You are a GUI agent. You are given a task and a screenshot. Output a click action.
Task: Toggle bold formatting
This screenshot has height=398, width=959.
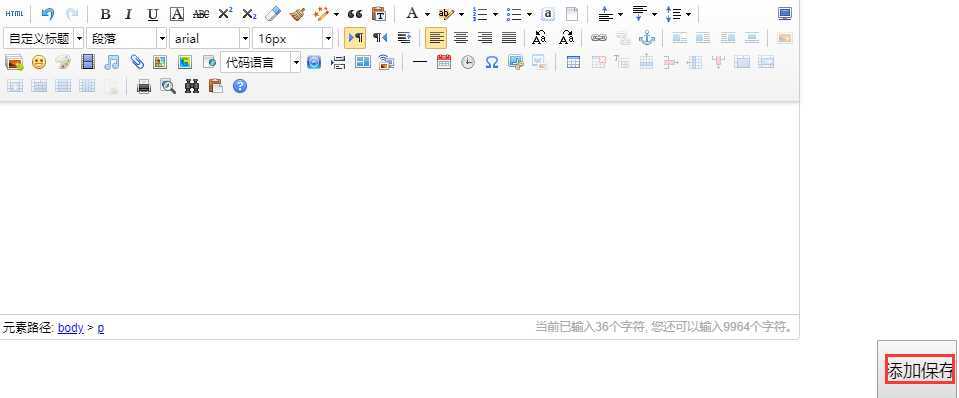tap(105, 13)
